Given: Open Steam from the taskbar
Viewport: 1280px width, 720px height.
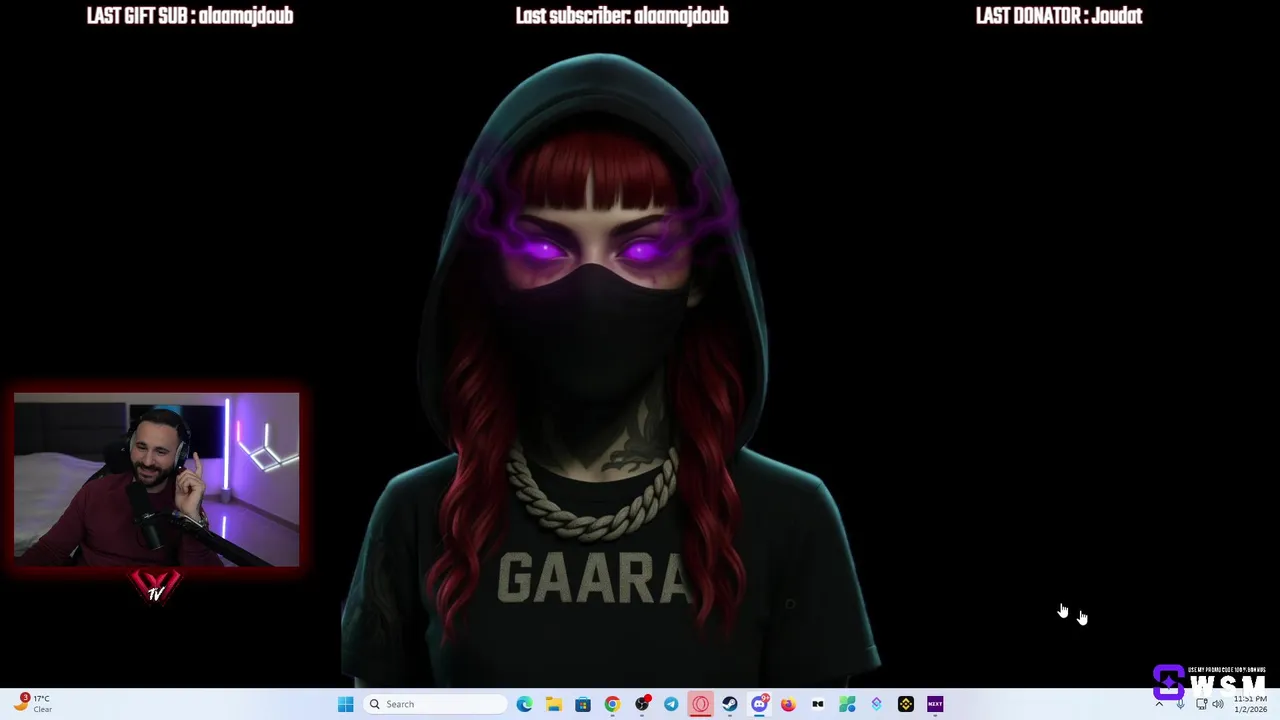Looking at the screenshot, I should pos(730,704).
